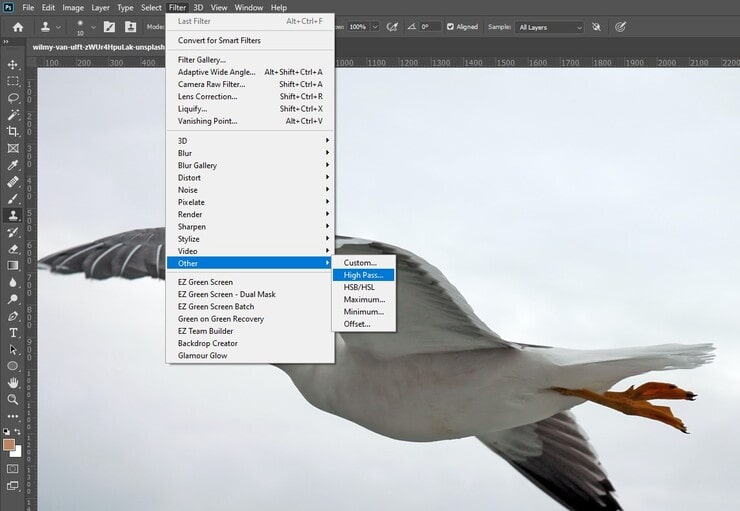Select the Eraser tool
This screenshot has width=740, height=511.
coord(13,249)
